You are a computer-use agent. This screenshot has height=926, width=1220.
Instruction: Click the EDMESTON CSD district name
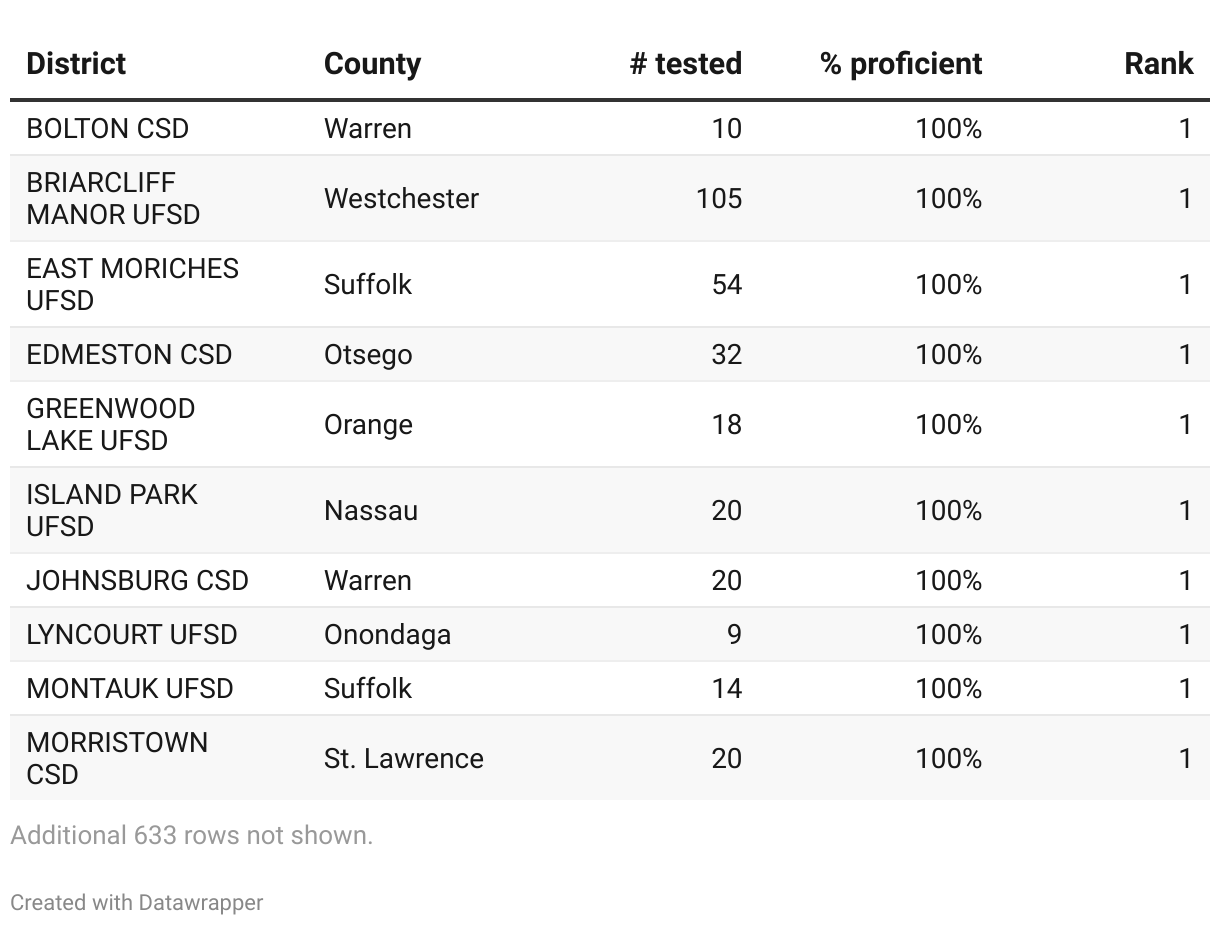tap(129, 355)
